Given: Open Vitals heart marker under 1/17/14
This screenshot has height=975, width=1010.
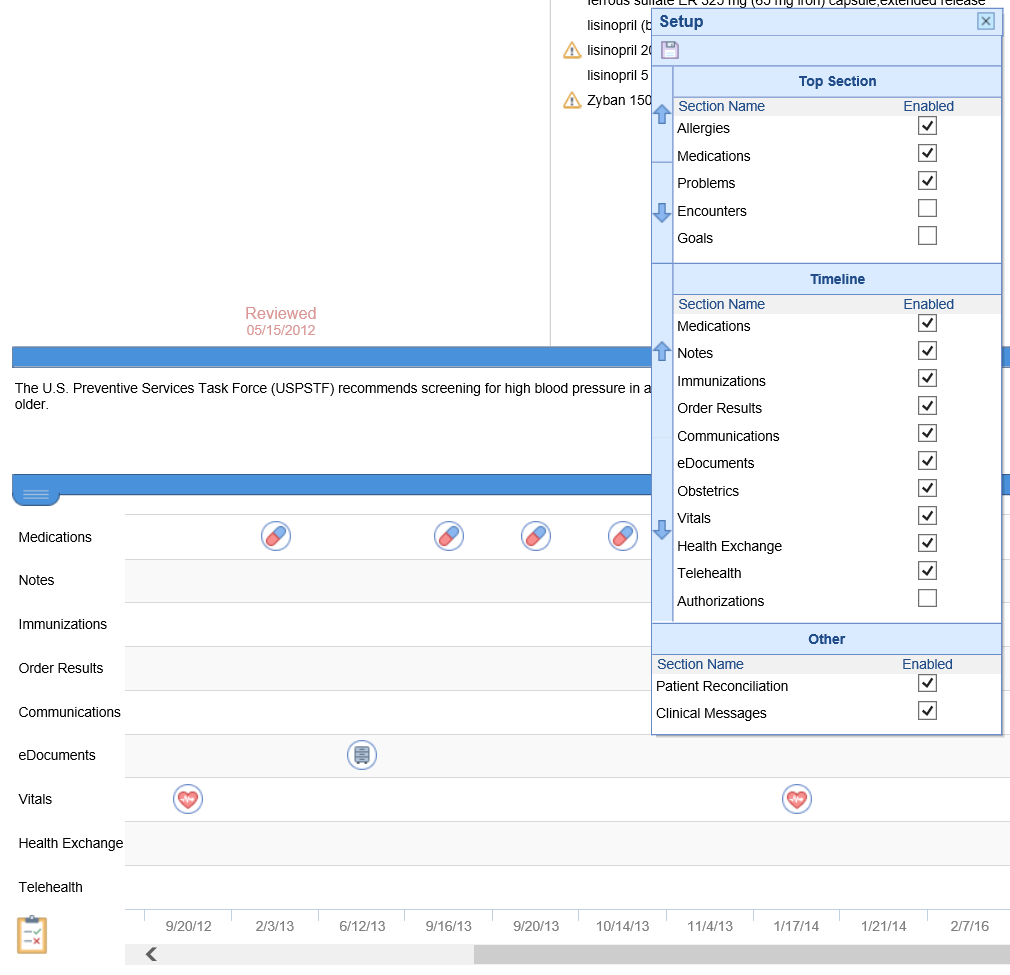Looking at the screenshot, I should click(797, 799).
